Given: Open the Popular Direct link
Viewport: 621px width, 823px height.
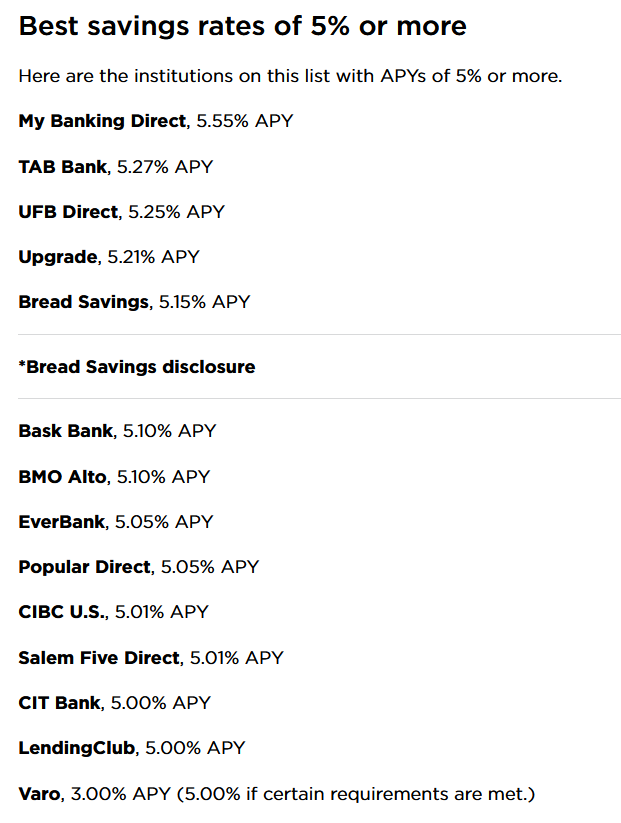Looking at the screenshot, I should 85,567.
